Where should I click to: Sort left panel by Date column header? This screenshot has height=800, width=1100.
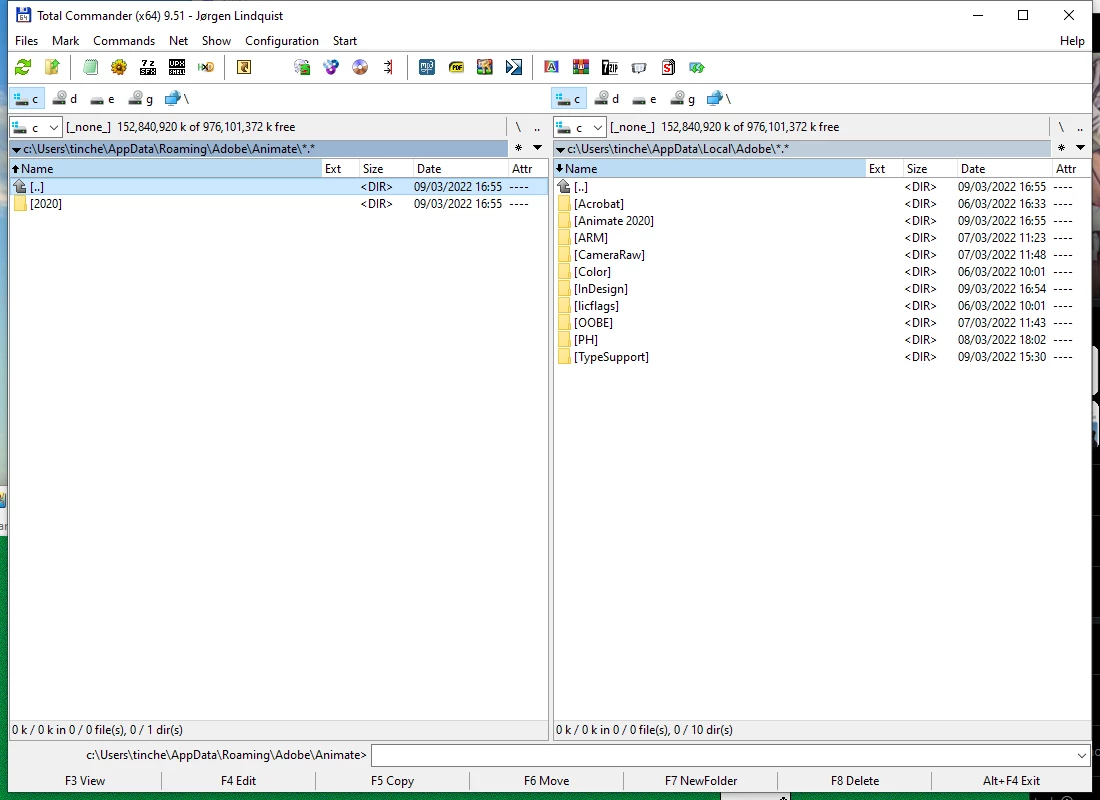pos(460,168)
